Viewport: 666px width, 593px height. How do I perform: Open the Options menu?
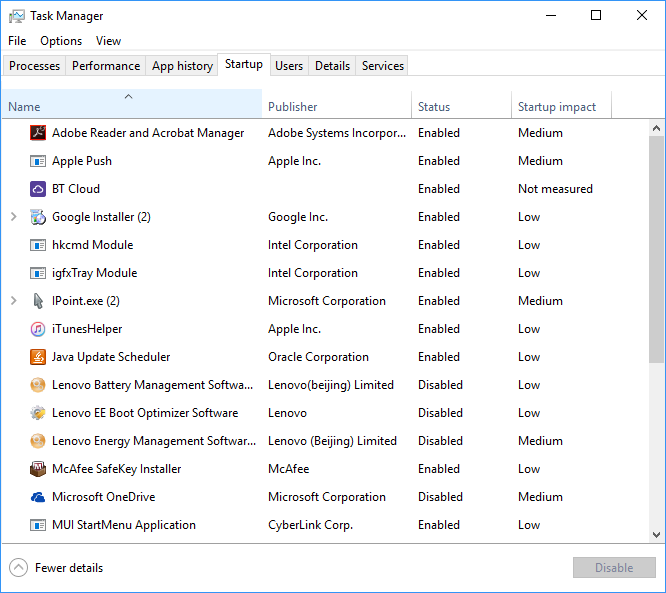tap(61, 41)
